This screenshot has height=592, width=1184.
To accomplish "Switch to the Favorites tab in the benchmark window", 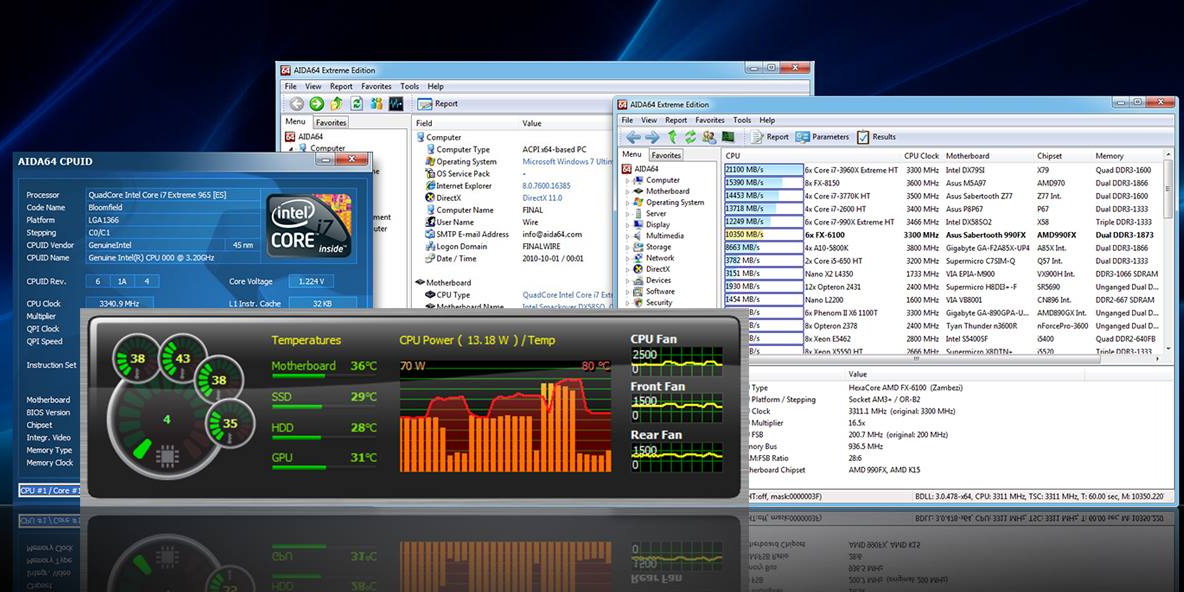I will coord(666,155).
